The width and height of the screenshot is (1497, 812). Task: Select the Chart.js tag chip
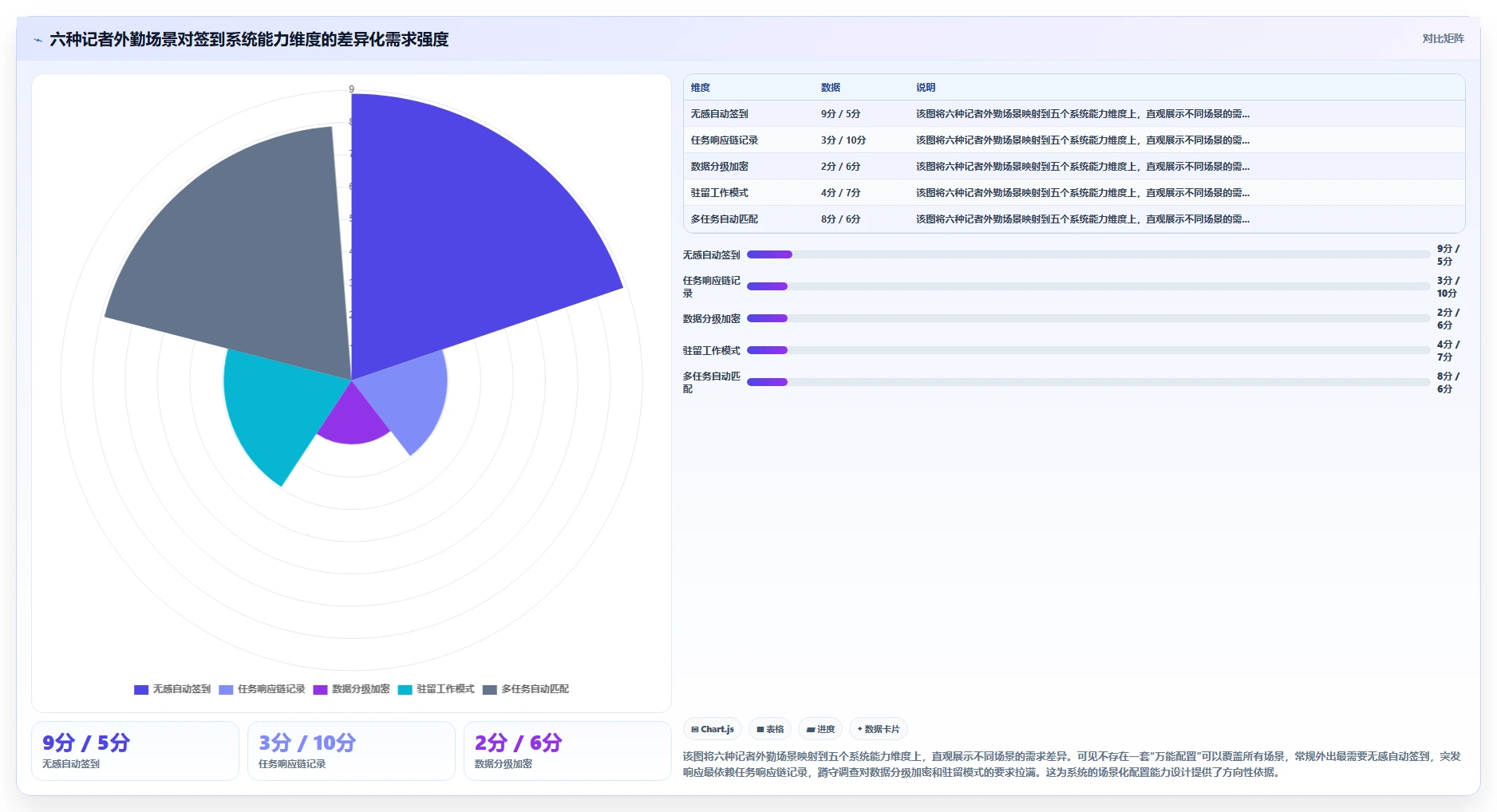(x=713, y=729)
